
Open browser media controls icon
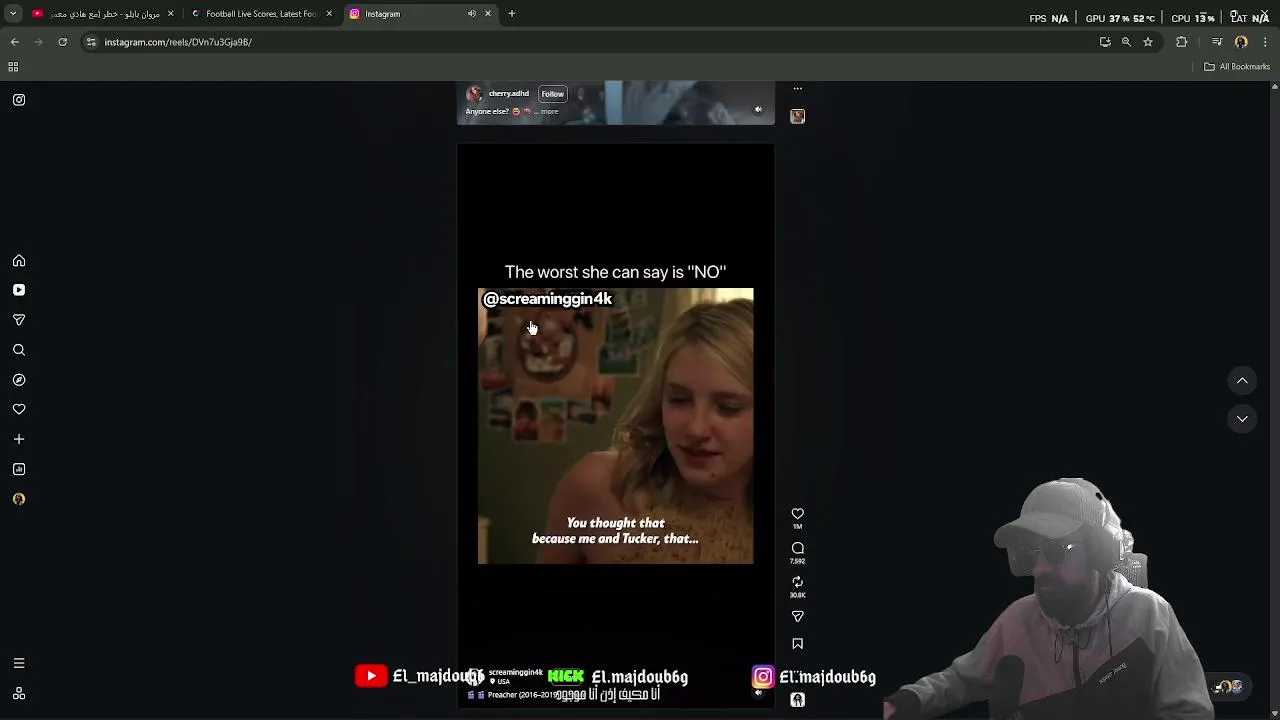click(x=1217, y=42)
